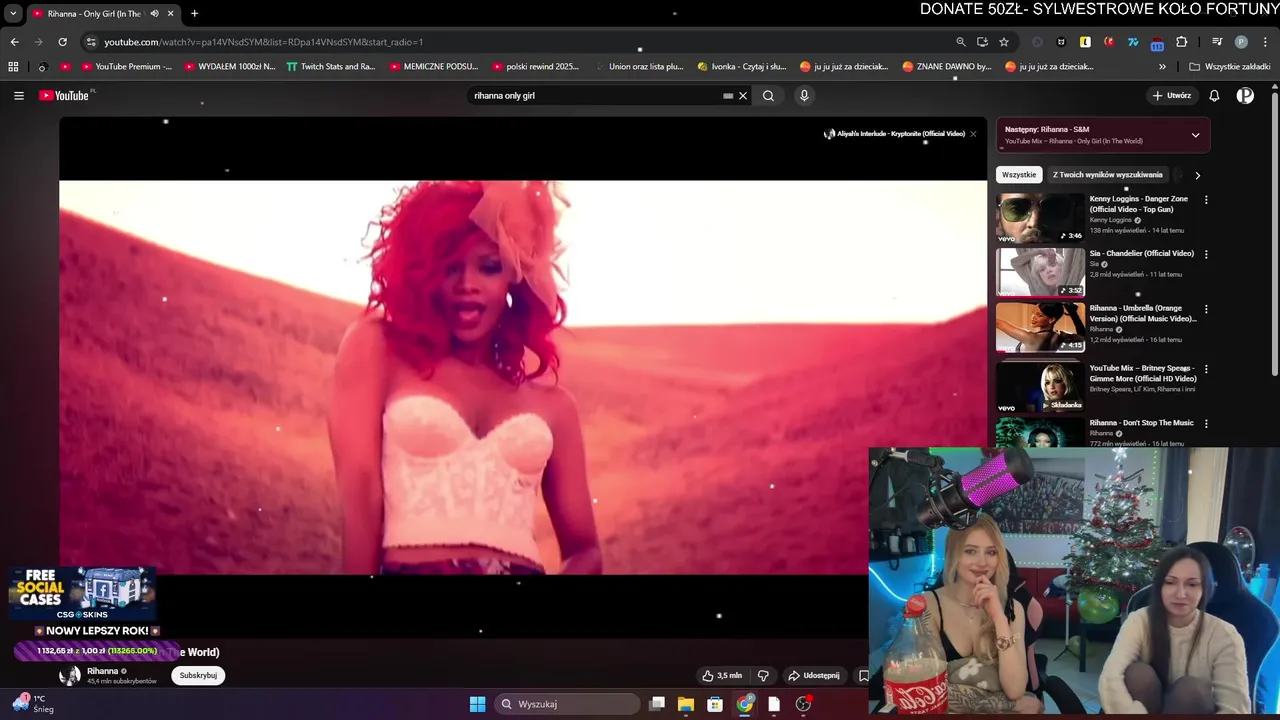Open the weather widget 1°C Śnieg
This screenshot has width=1280, height=720.
(x=32, y=704)
